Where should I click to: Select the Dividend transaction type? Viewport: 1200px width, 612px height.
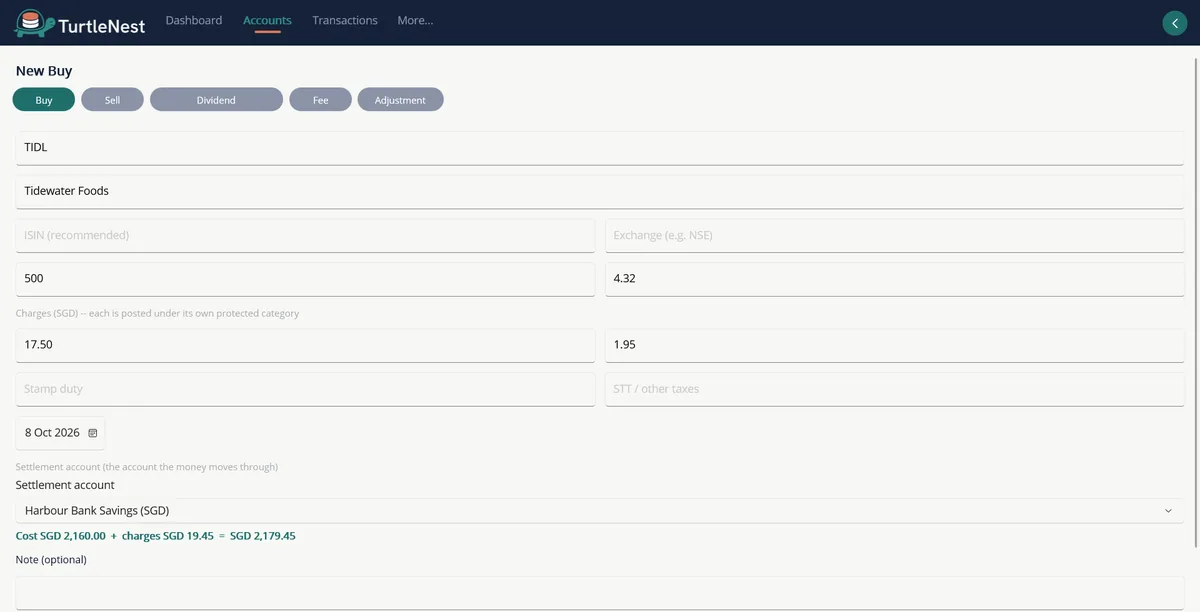[x=216, y=100]
